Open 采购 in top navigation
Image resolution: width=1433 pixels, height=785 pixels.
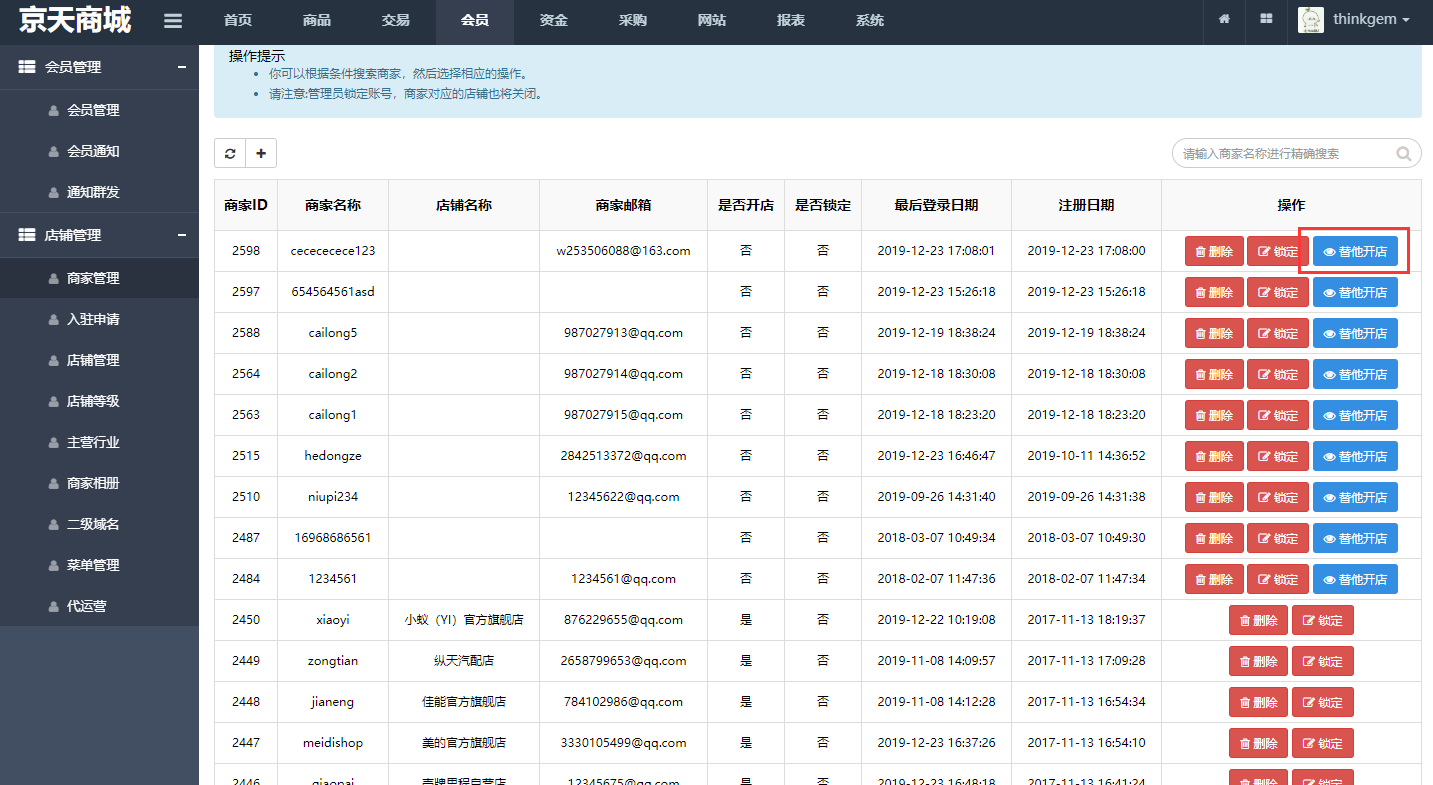632,20
